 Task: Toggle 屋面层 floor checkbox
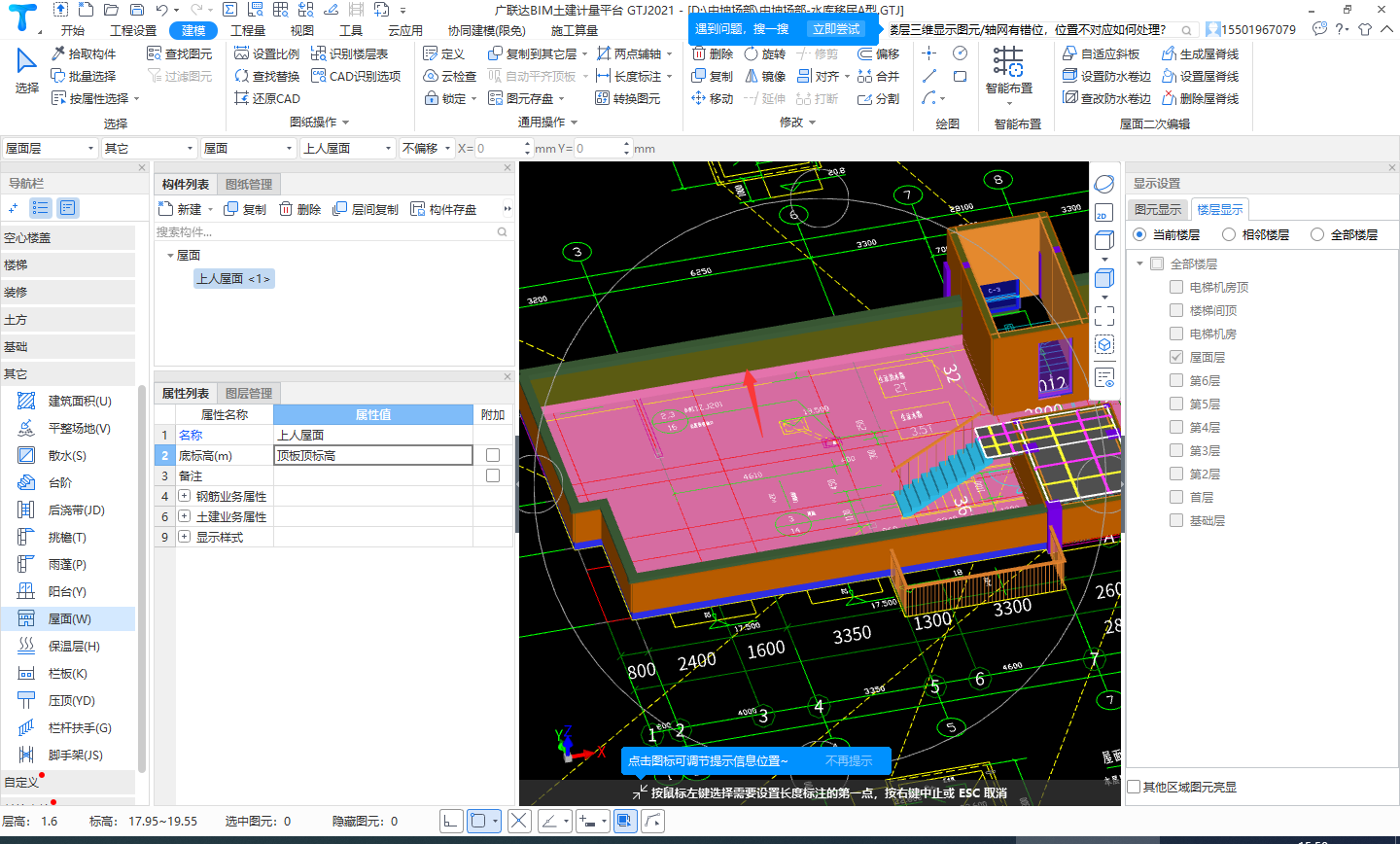[x=1176, y=357]
